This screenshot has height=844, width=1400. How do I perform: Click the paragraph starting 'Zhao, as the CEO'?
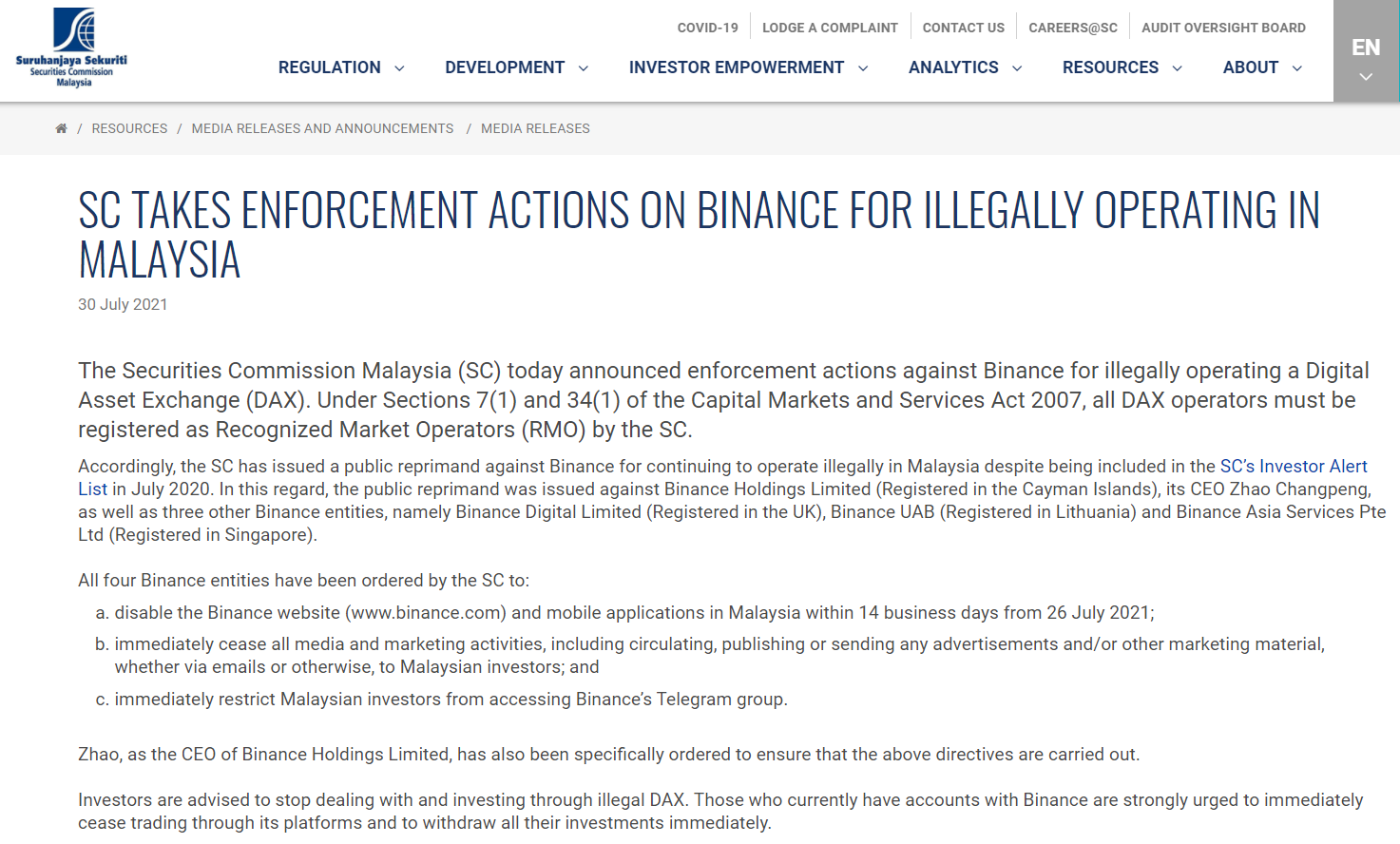(x=608, y=755)
